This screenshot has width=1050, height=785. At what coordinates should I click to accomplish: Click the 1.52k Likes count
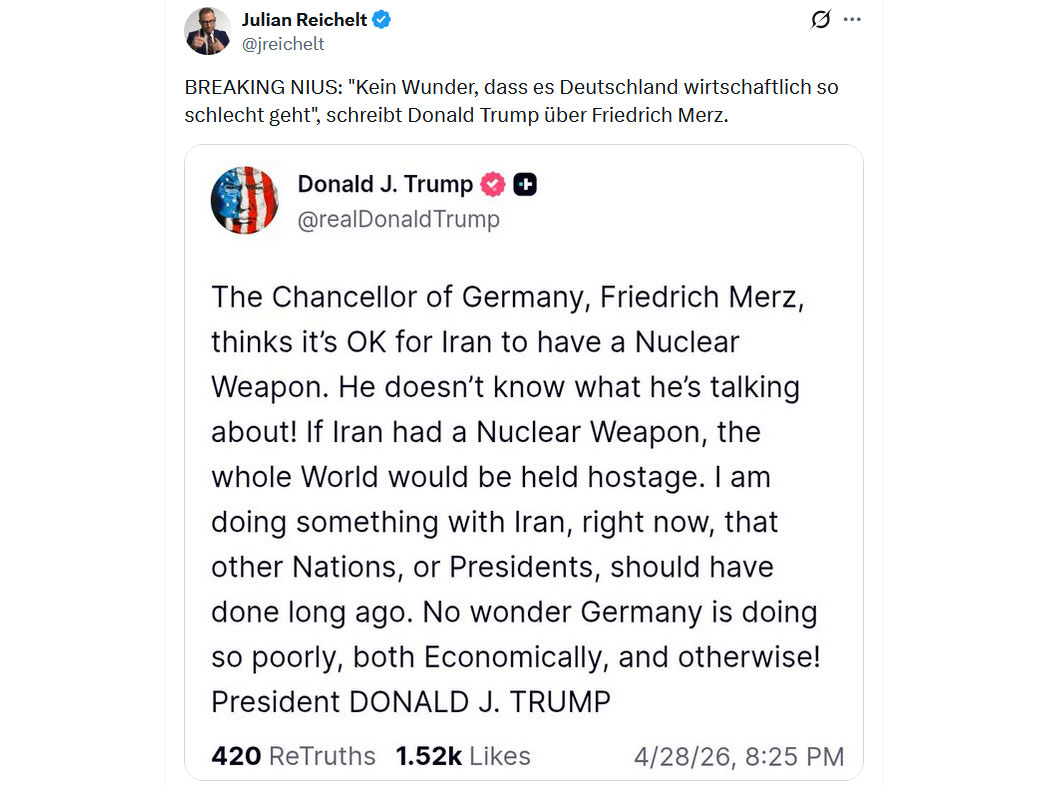pyautogui.click(x=463, y=756)
